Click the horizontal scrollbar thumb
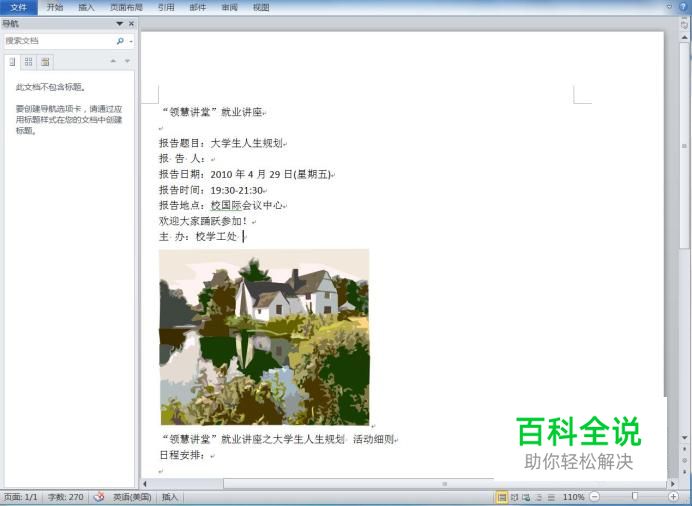 click(444, 484)
